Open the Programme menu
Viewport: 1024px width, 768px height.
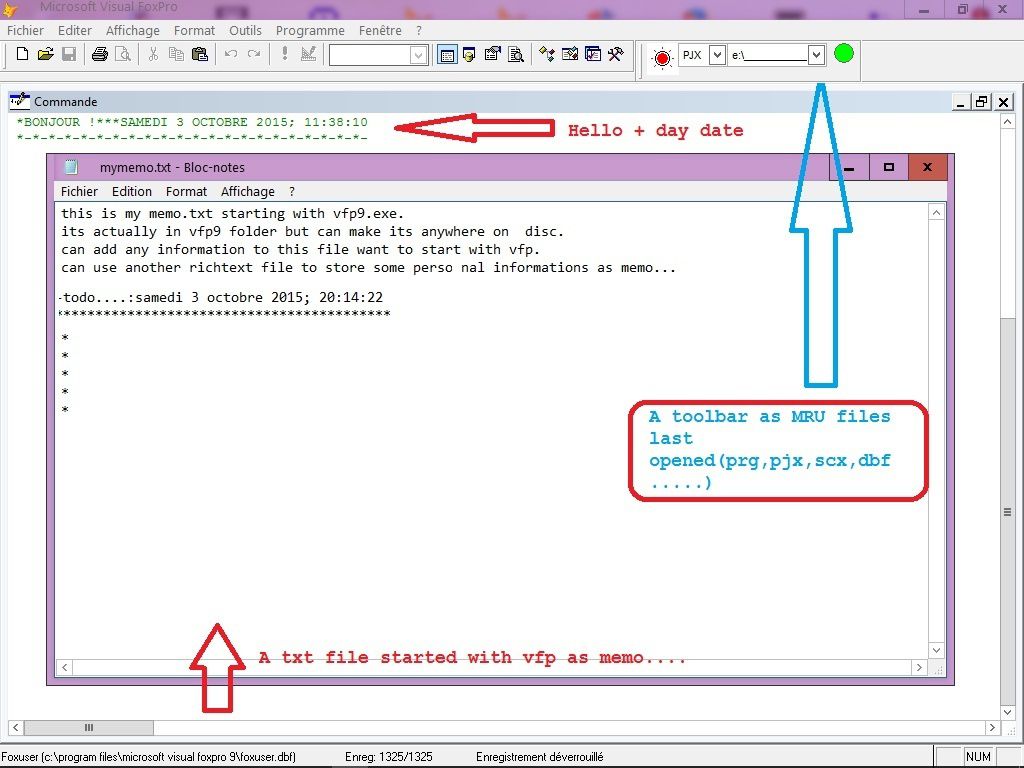pos(310,30)
